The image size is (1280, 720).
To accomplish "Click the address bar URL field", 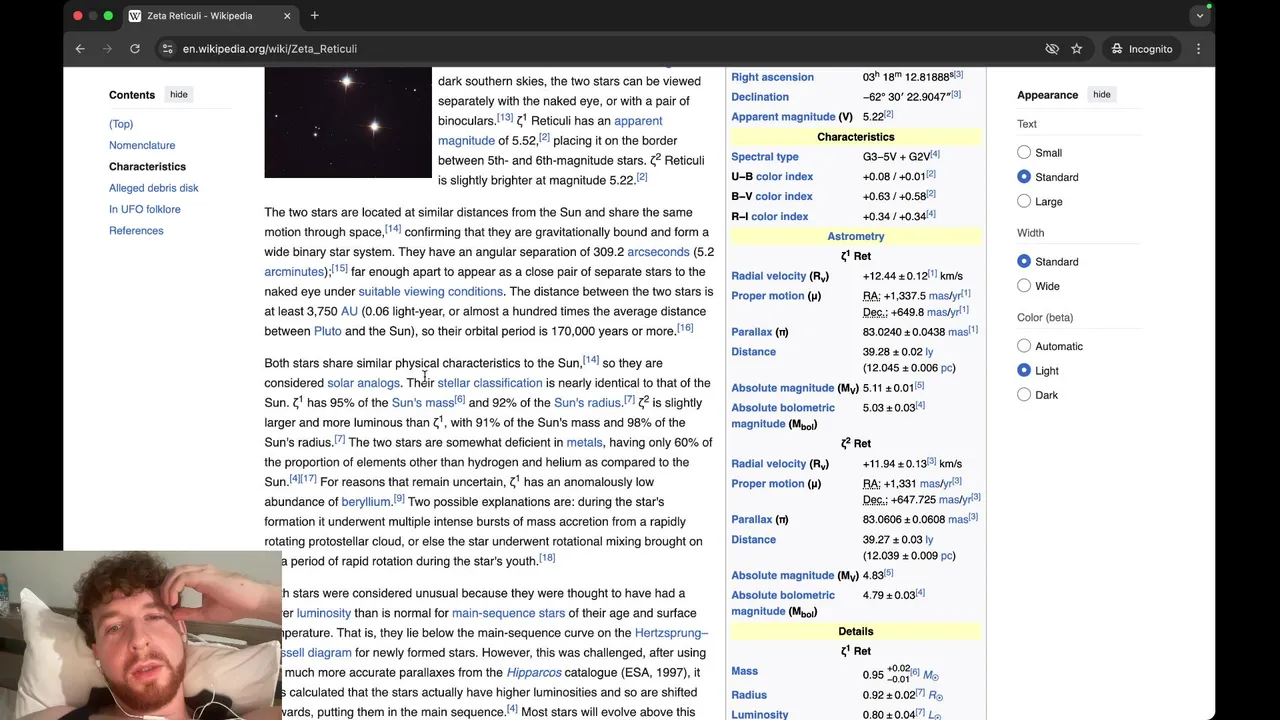I will click(600, 48).
